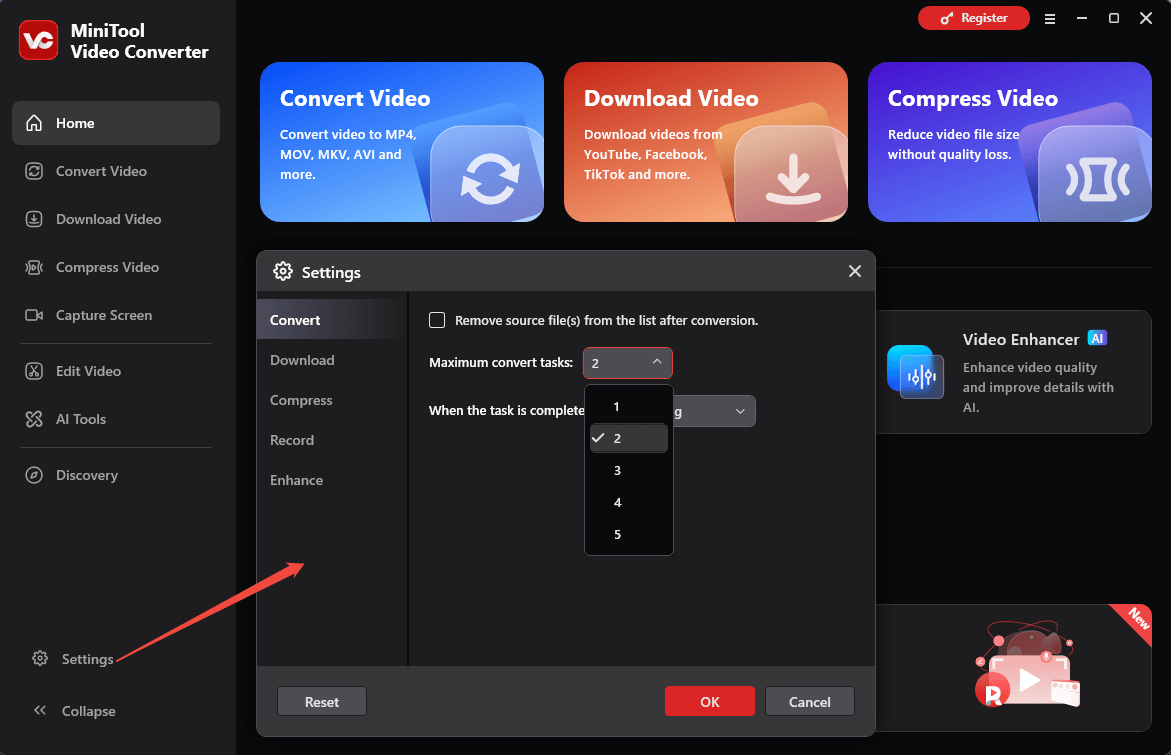Click the gear icon in Settings dialog title
The height and width of the screenshot is (755, 1171).
(283, 271)
